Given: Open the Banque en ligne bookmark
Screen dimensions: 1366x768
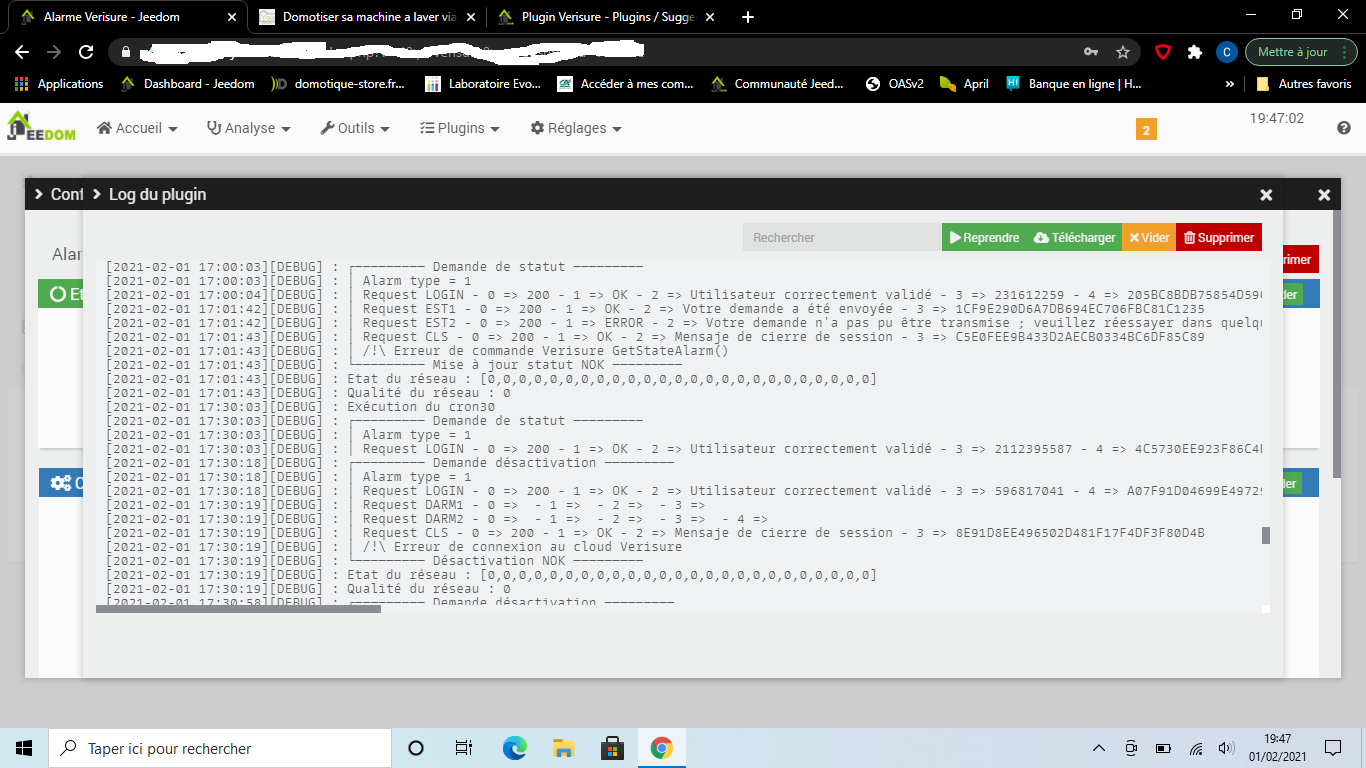Looking at the screenshot, I should click(x=1073, y=84).
